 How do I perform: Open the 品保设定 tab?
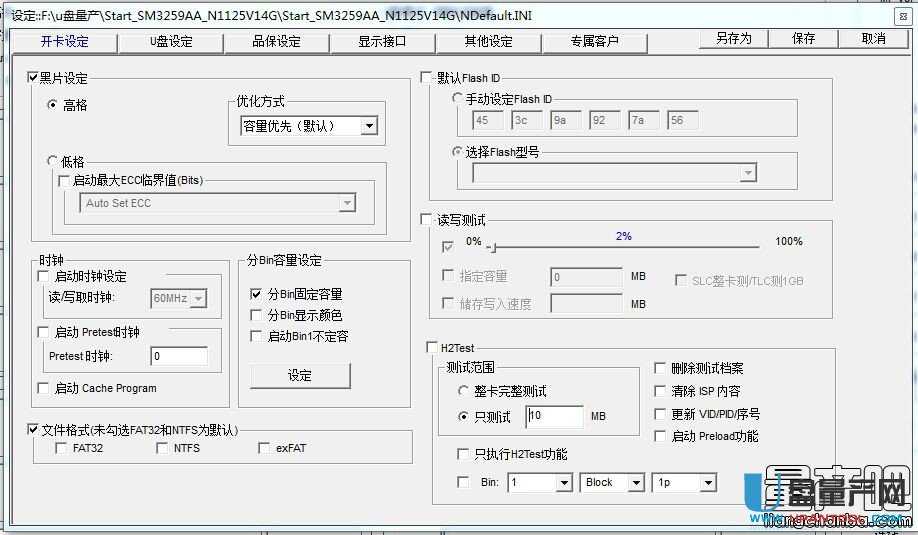[276, 41]
